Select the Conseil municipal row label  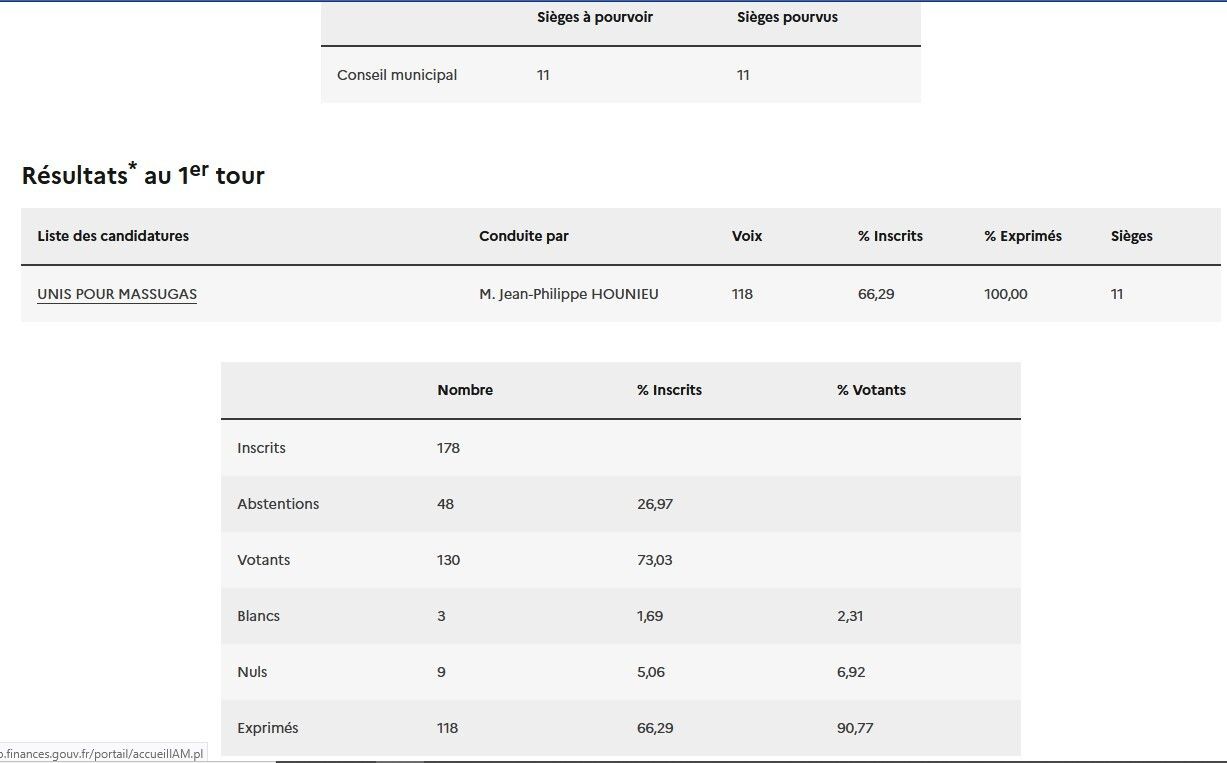(x=397, y=75)
